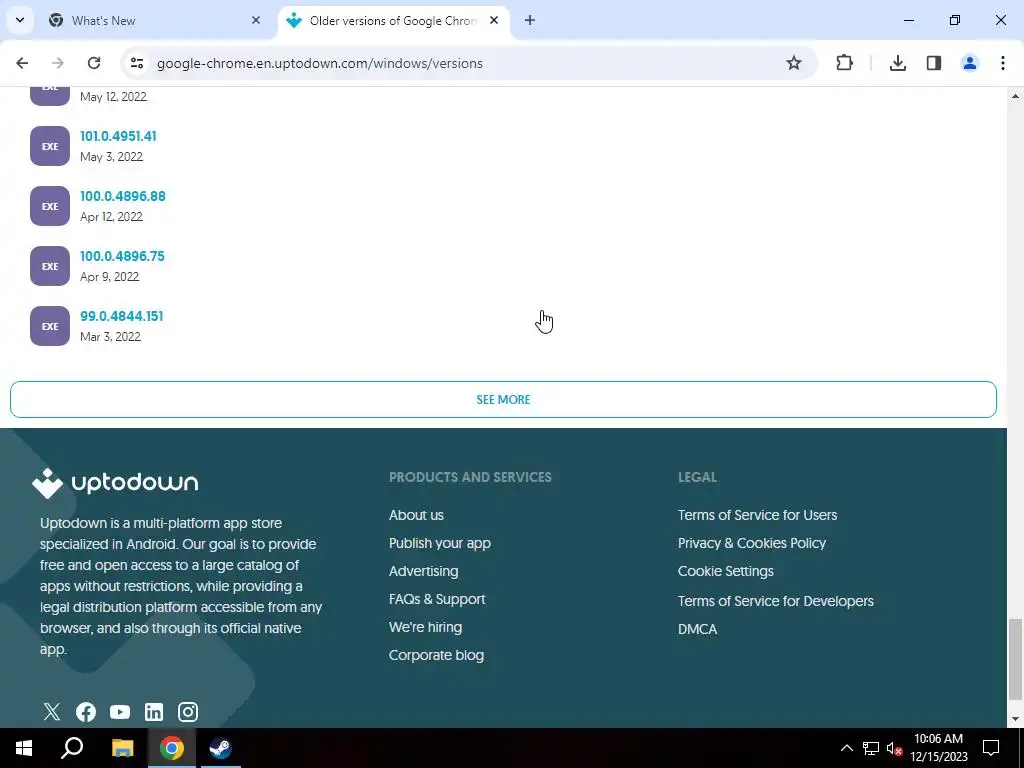Open Uptodown's YouTube channel
Image resolution: width=1024 pixels, height=768 pixels.
point(120,712)
